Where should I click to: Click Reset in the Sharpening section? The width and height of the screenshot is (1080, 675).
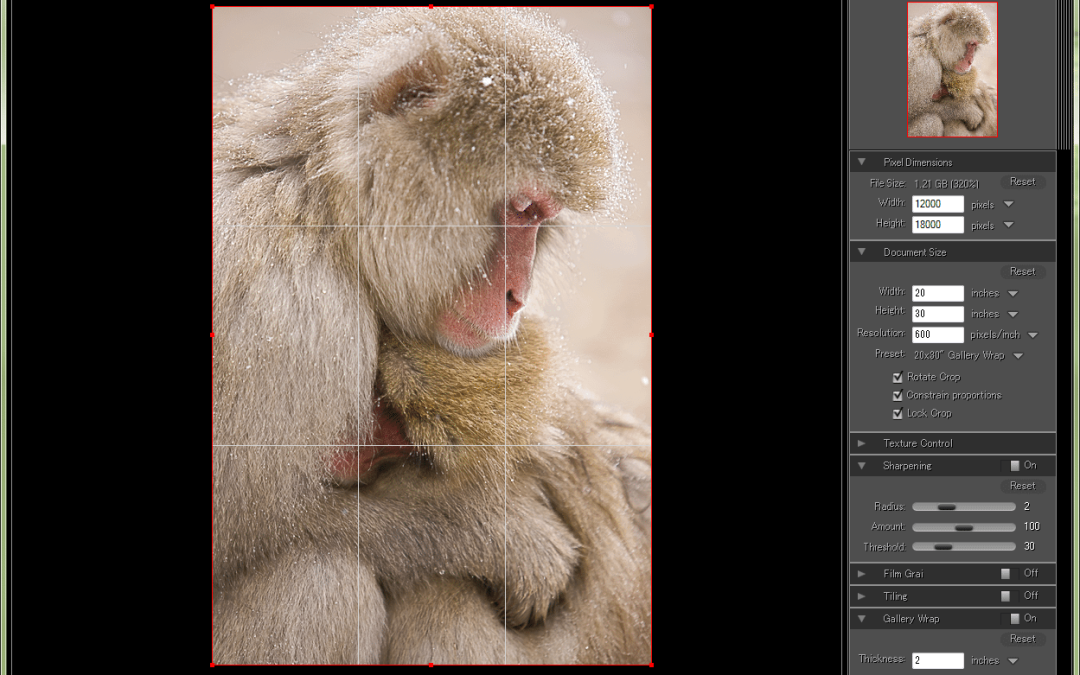[1022, 486]
